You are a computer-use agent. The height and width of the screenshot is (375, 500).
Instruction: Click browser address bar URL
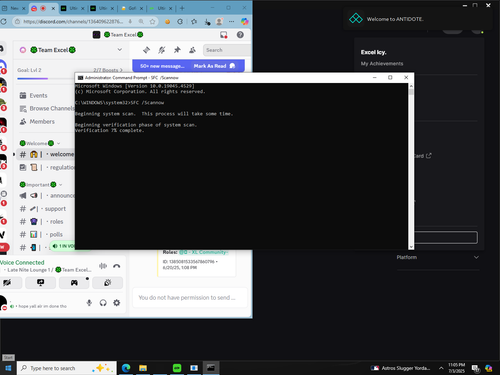tap(73, 22)
